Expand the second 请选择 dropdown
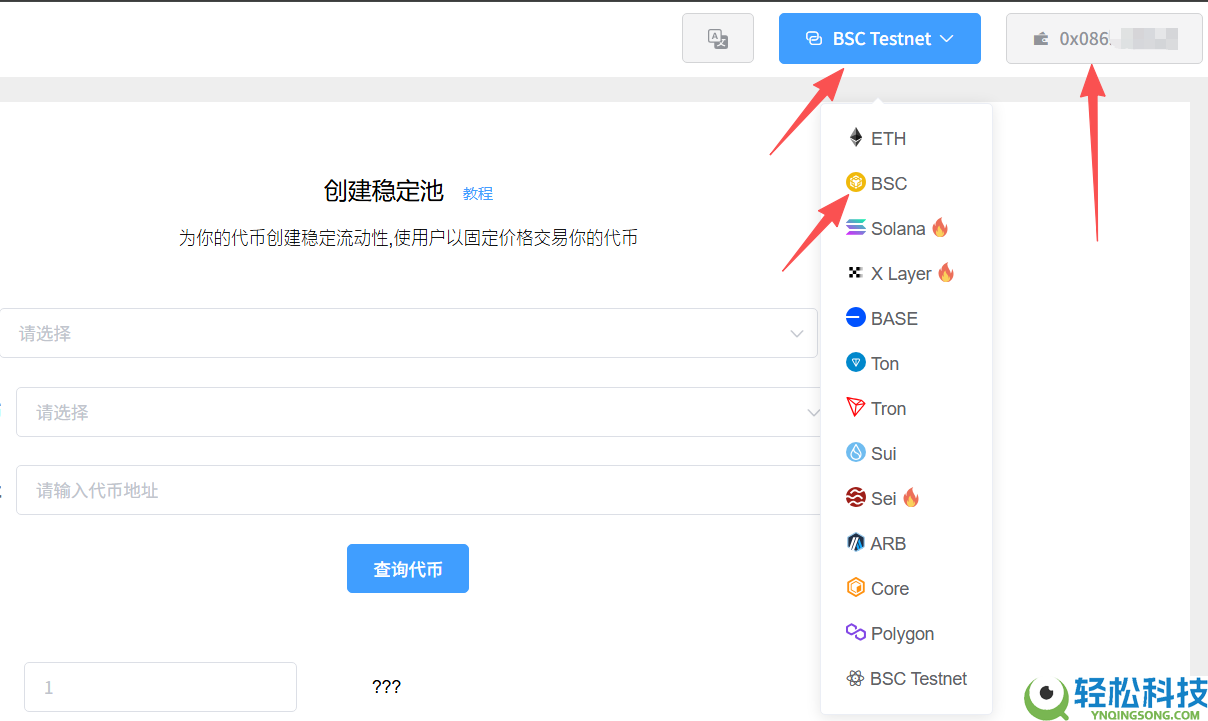This screenshot has width=1208, height=721. (x=418, y=412)
